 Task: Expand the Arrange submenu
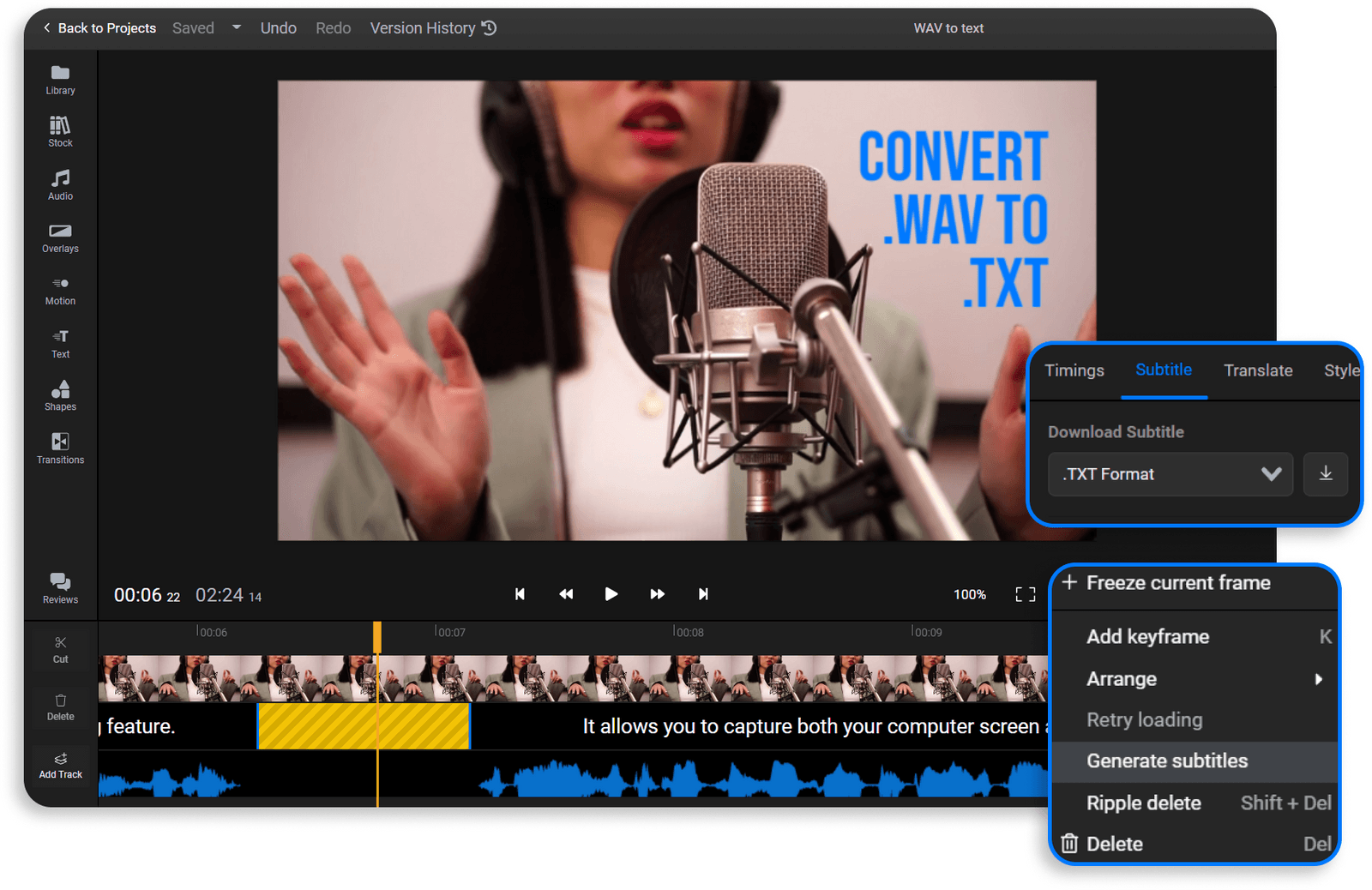[x=1121, y=678]
